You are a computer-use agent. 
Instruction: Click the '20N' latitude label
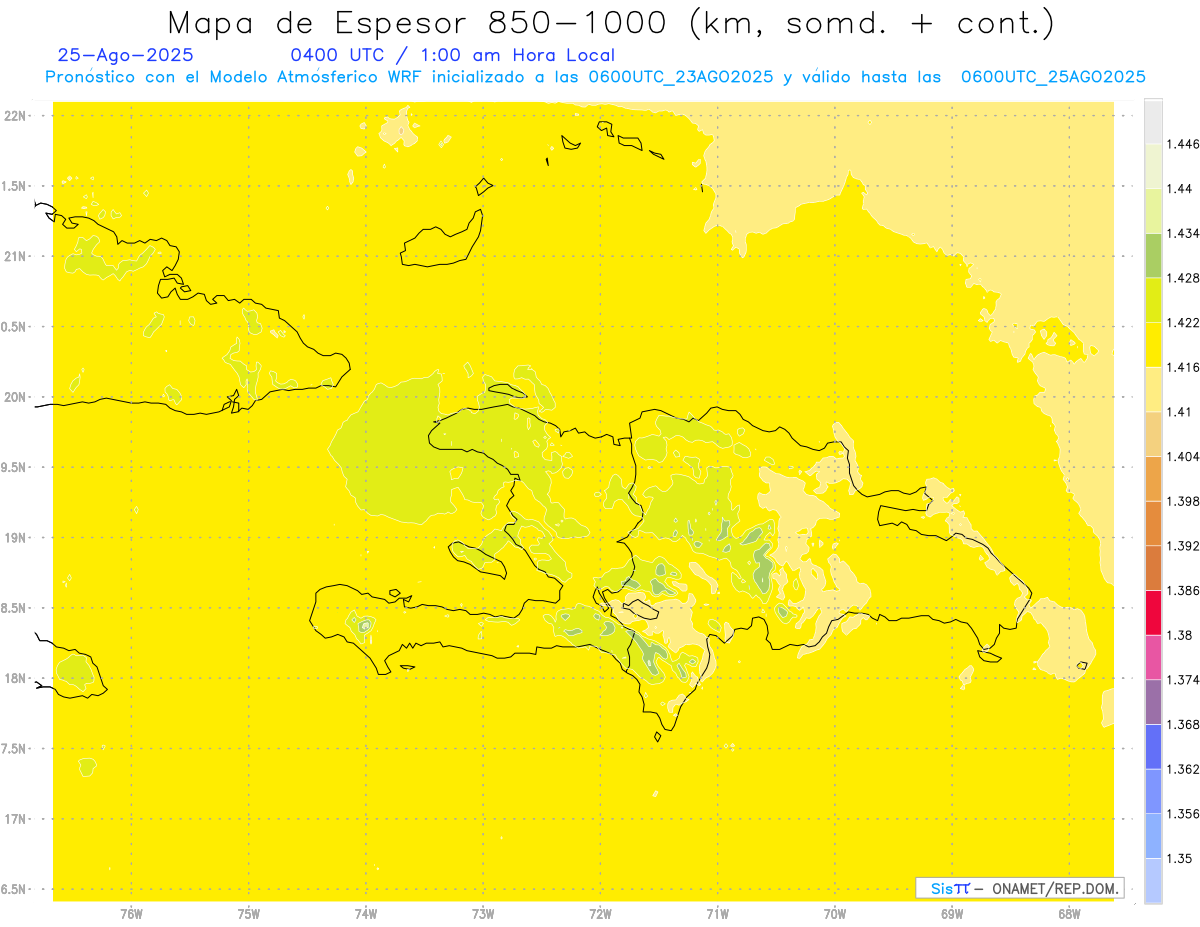(17, 397)
